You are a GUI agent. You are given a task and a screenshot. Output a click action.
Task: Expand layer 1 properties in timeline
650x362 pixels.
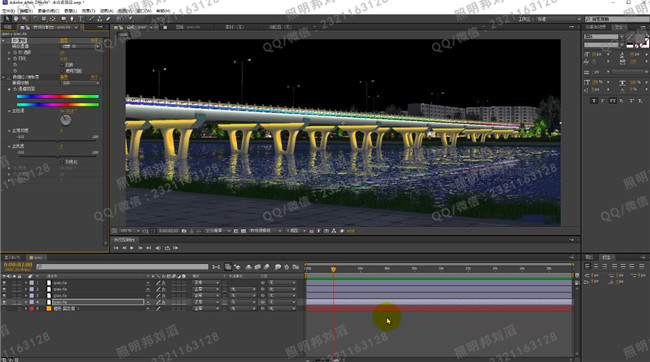[26, 283]
